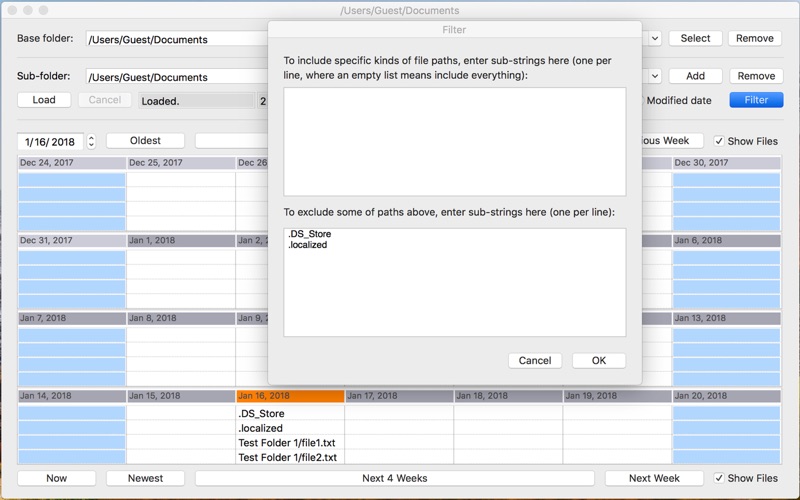Click the Dec 30, 2017 day header
The width and height of the screenshot is (800, 500).
(x=727, y=163)
